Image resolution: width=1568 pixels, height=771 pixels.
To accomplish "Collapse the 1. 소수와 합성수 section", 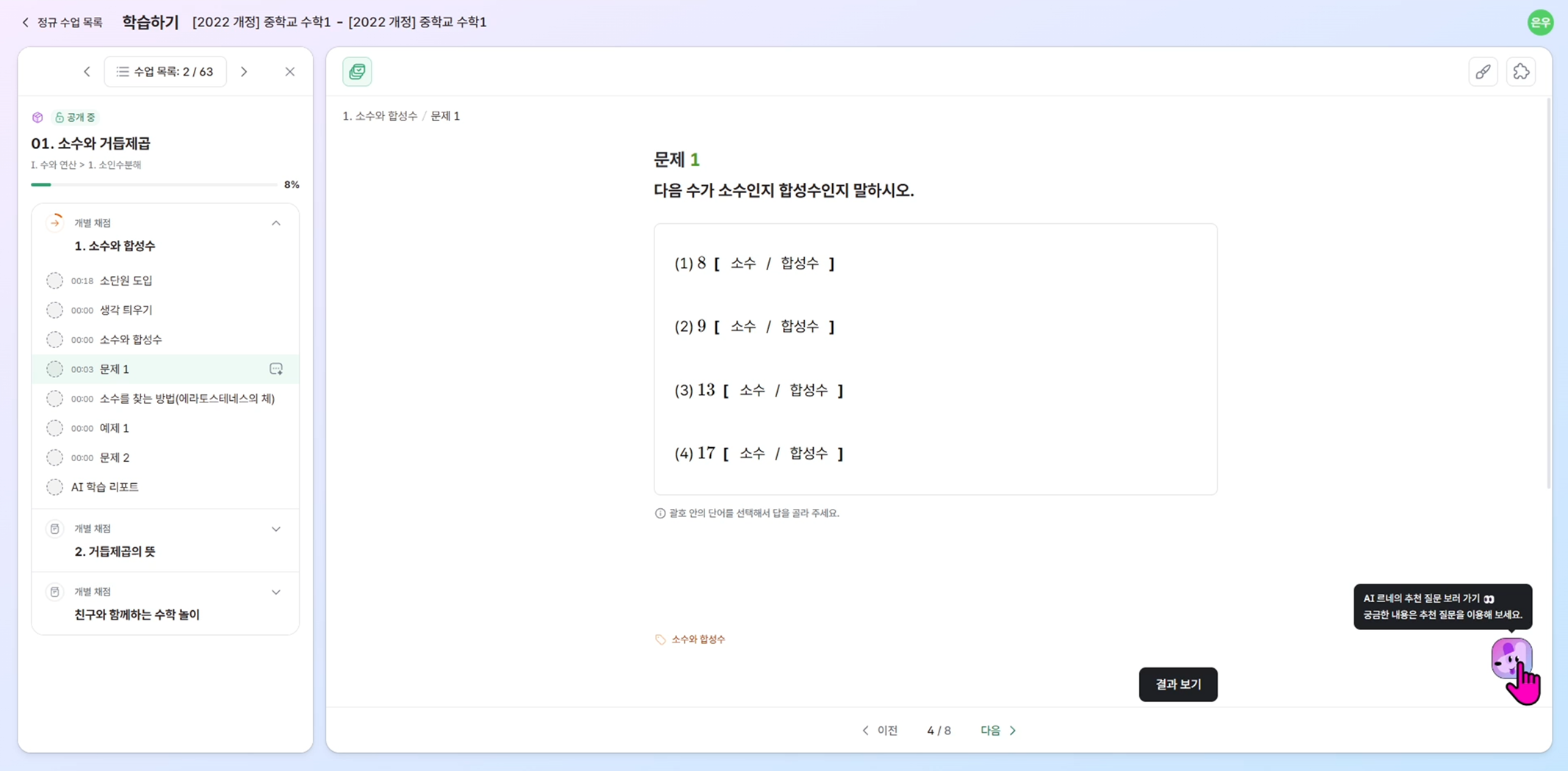I will 276,223.
